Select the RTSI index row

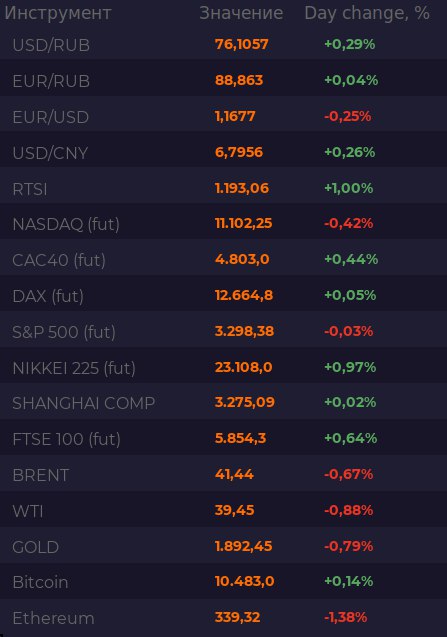(x=224, y=188)
